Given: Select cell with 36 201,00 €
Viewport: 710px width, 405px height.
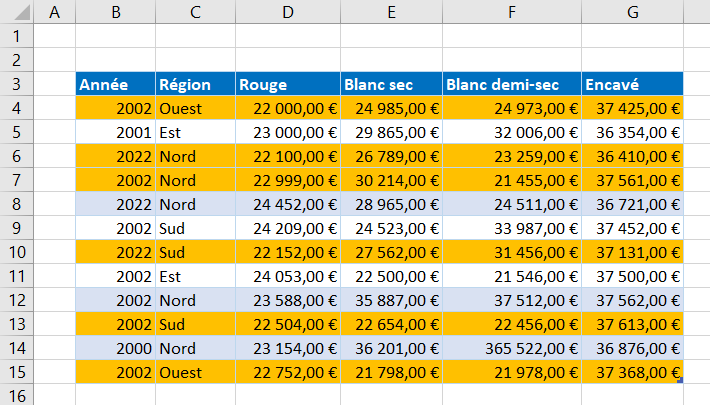Looking at the screenshot, I should (391, 348).
